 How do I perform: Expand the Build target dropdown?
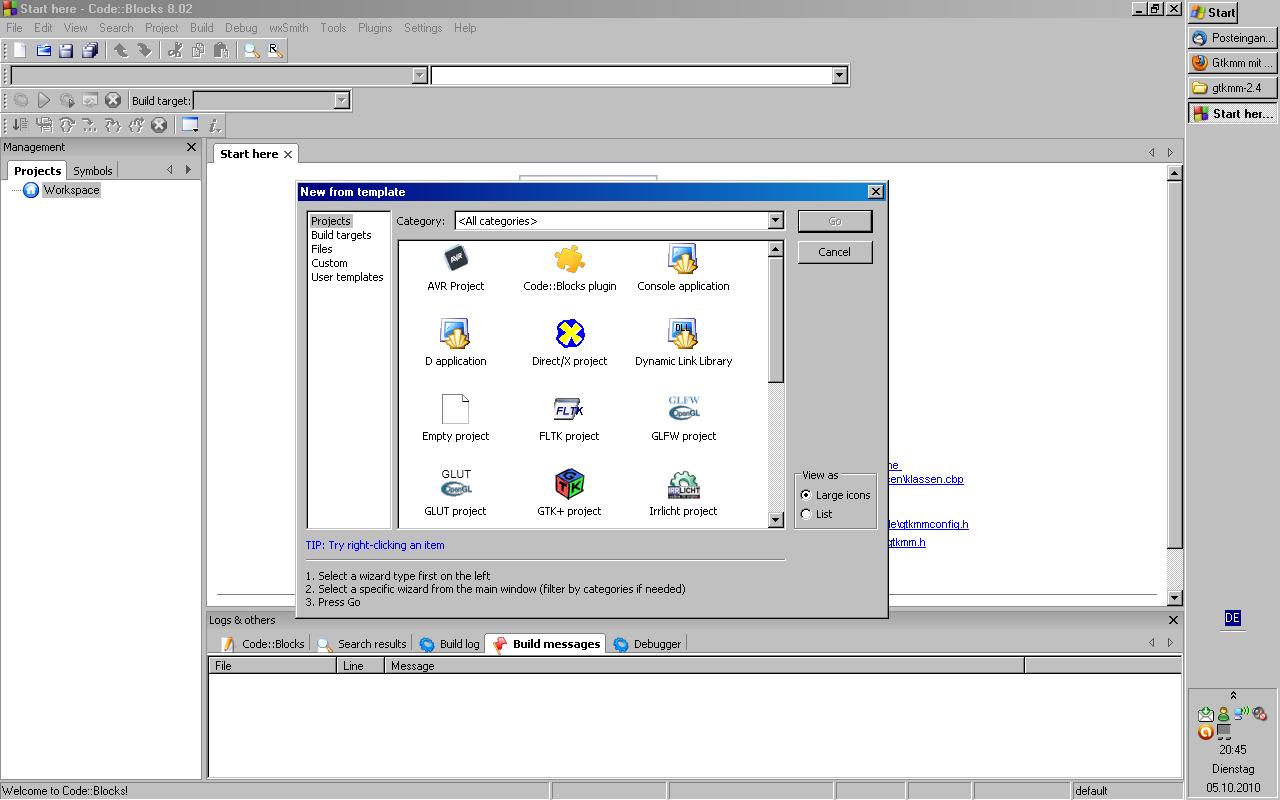[x=341, y=101]
